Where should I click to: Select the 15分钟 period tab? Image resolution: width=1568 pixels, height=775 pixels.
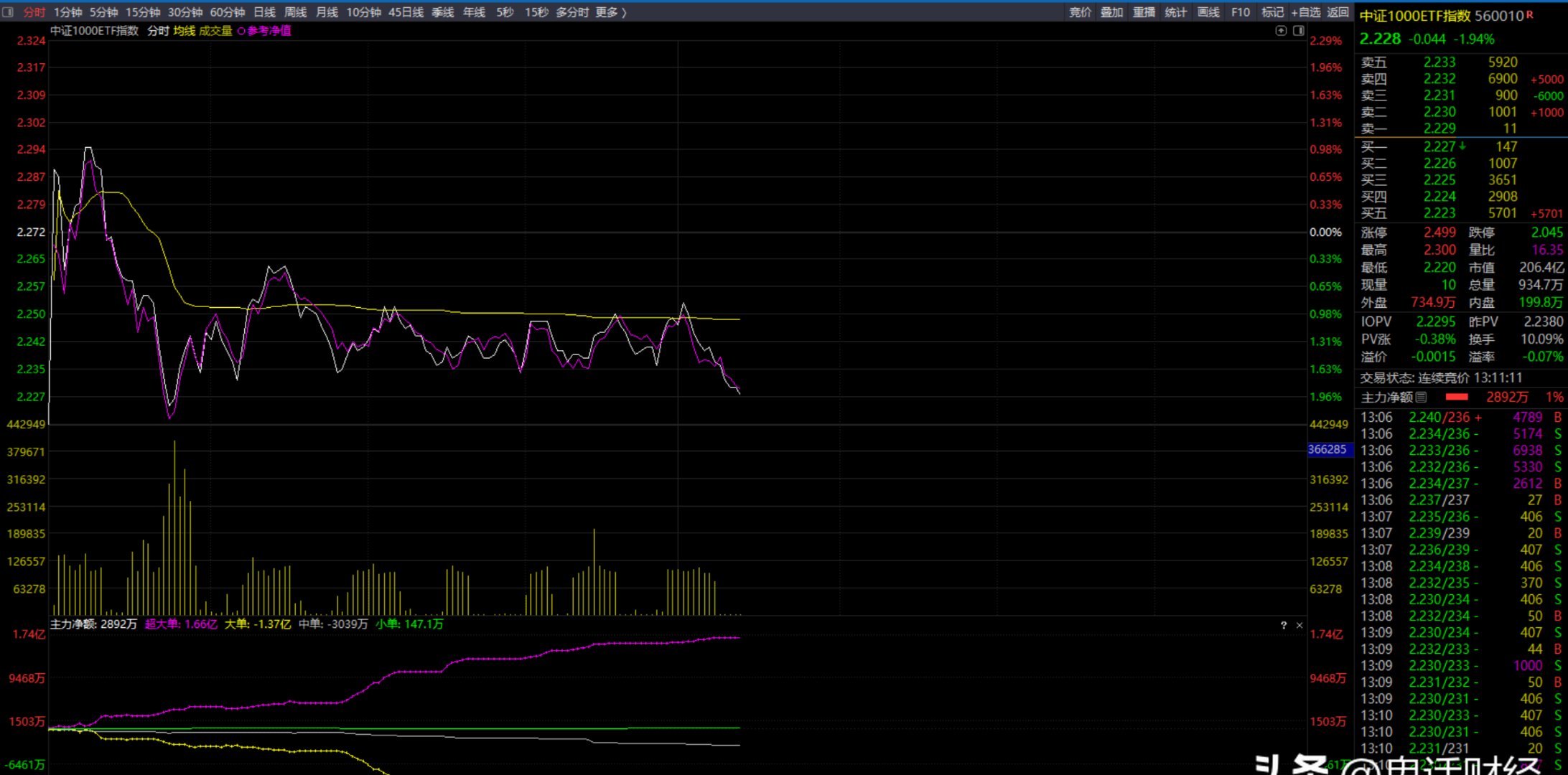143,12
